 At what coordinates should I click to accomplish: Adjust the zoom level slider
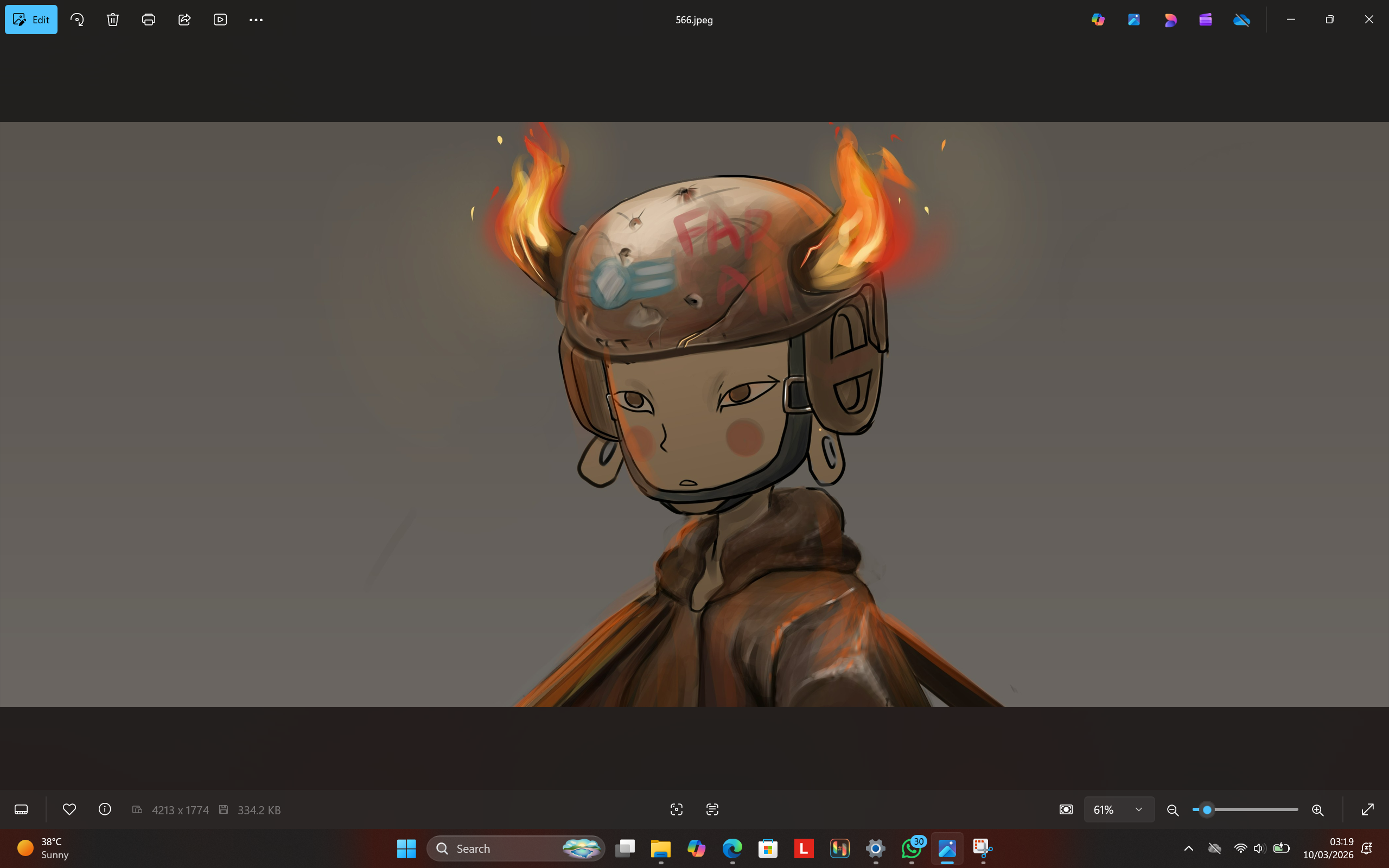pos(1246,809)
